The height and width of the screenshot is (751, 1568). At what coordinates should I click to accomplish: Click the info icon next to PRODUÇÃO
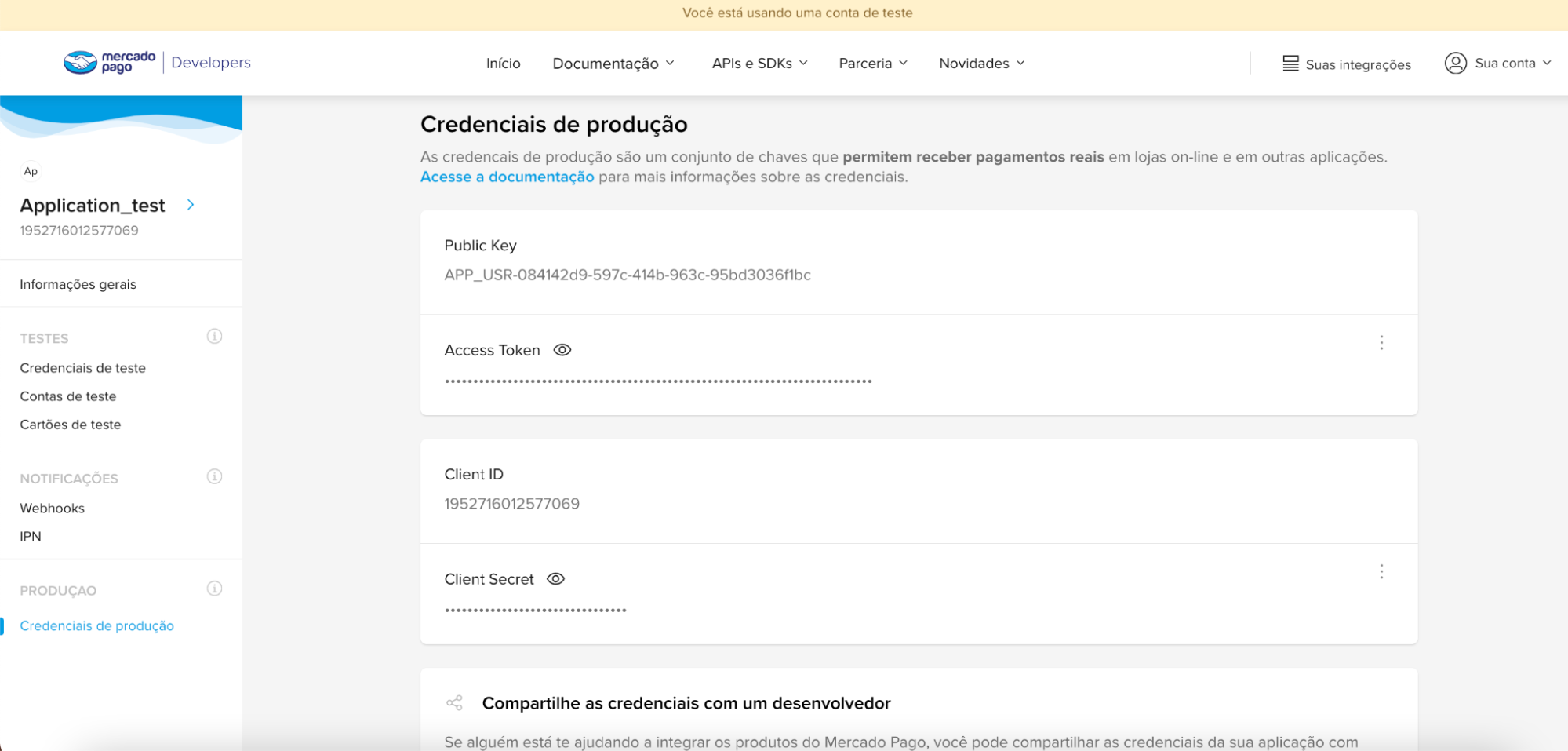tap(214, 589)
